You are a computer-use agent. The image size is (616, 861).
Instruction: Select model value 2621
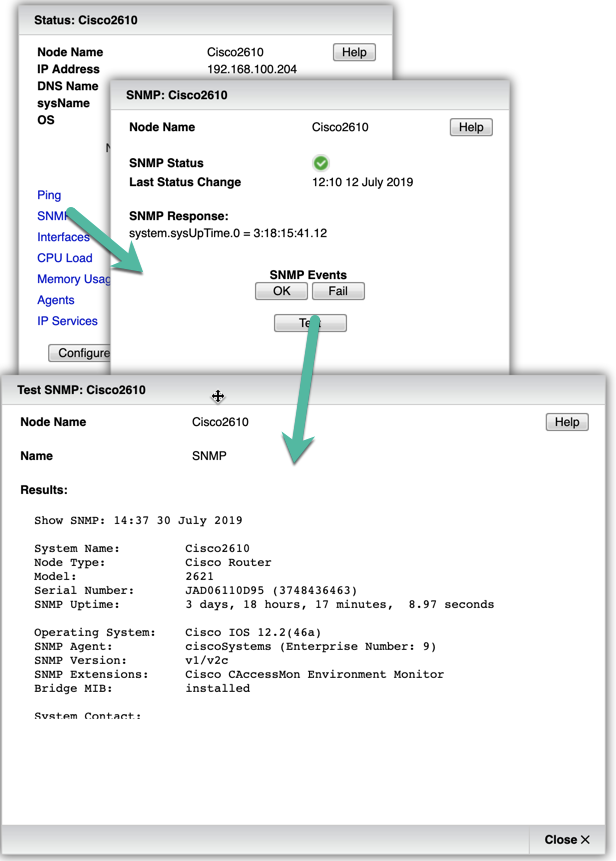[x=199, y=577]
